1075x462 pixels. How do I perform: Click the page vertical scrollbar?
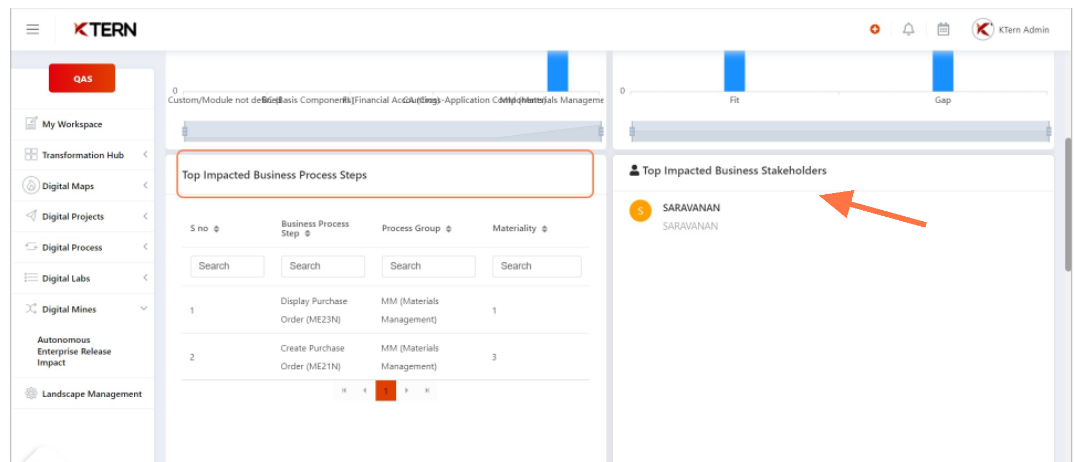click(x=1068, y=204)
